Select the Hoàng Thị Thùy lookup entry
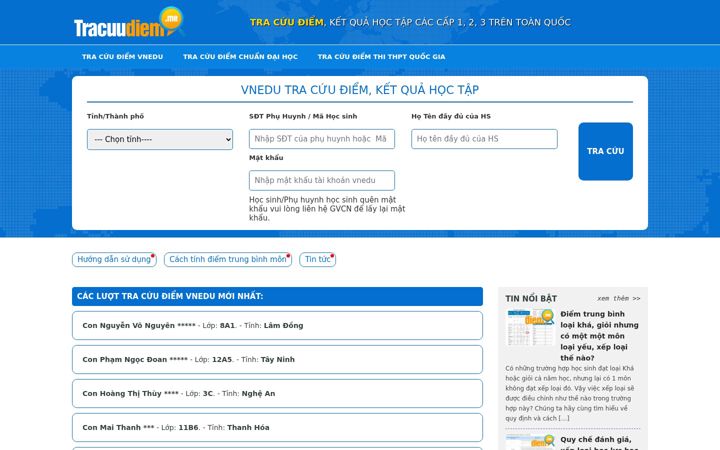This screenshot has width=720, height=450. [277, 394]
